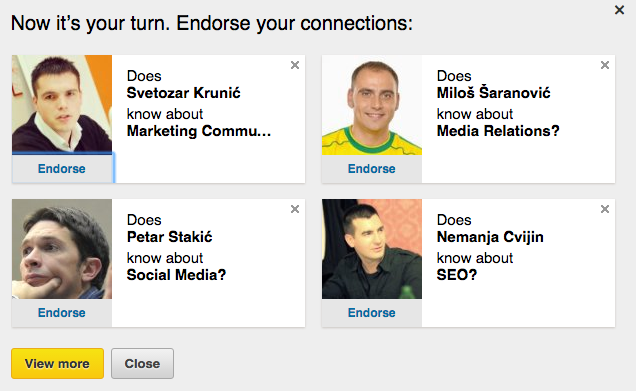Click the yellow View more button
The width and height of the screenshot is (636, 391).
point(58,363)
